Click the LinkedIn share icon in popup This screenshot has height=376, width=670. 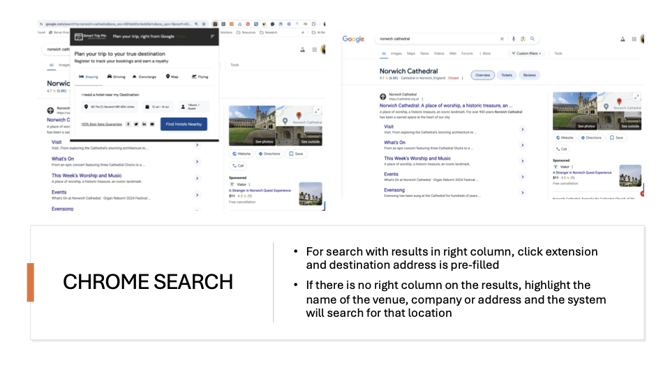click(x=144, y=124)
